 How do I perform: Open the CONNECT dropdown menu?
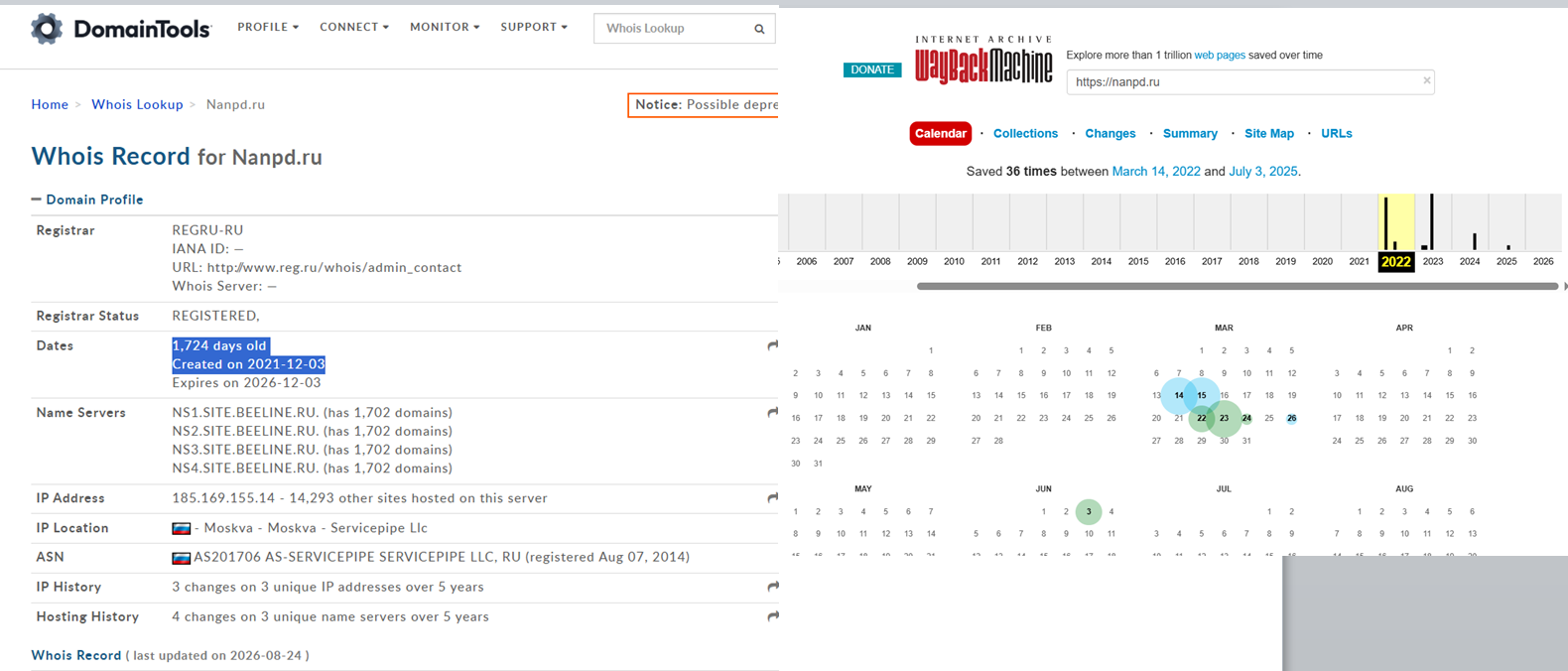pos(354,27)
